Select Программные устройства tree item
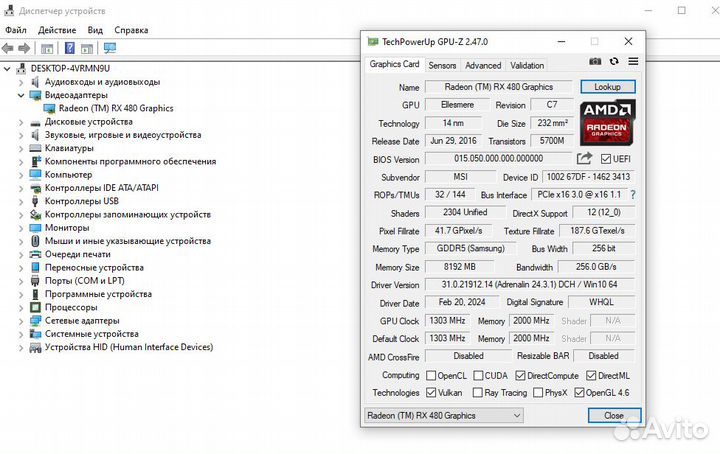Image resolution: width=720 pixels, height=454 pixels. pyautogui.click(x=98, y=294)
